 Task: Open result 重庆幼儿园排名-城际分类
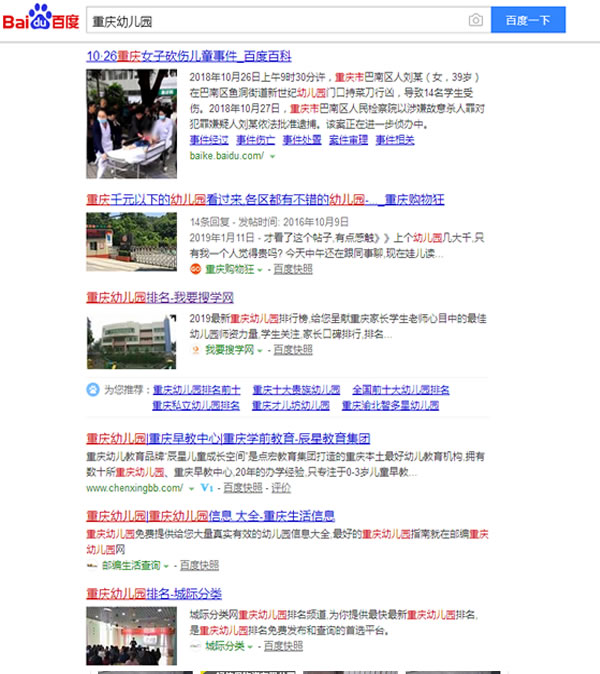(154, 594)
